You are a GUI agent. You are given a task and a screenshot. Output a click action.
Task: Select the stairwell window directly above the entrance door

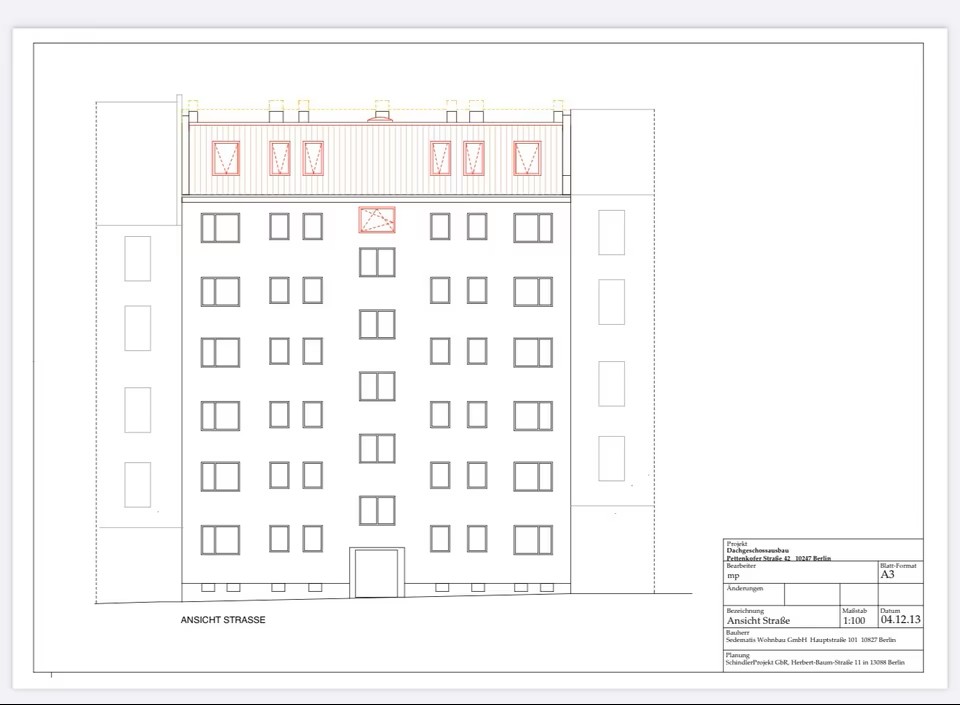377,510
